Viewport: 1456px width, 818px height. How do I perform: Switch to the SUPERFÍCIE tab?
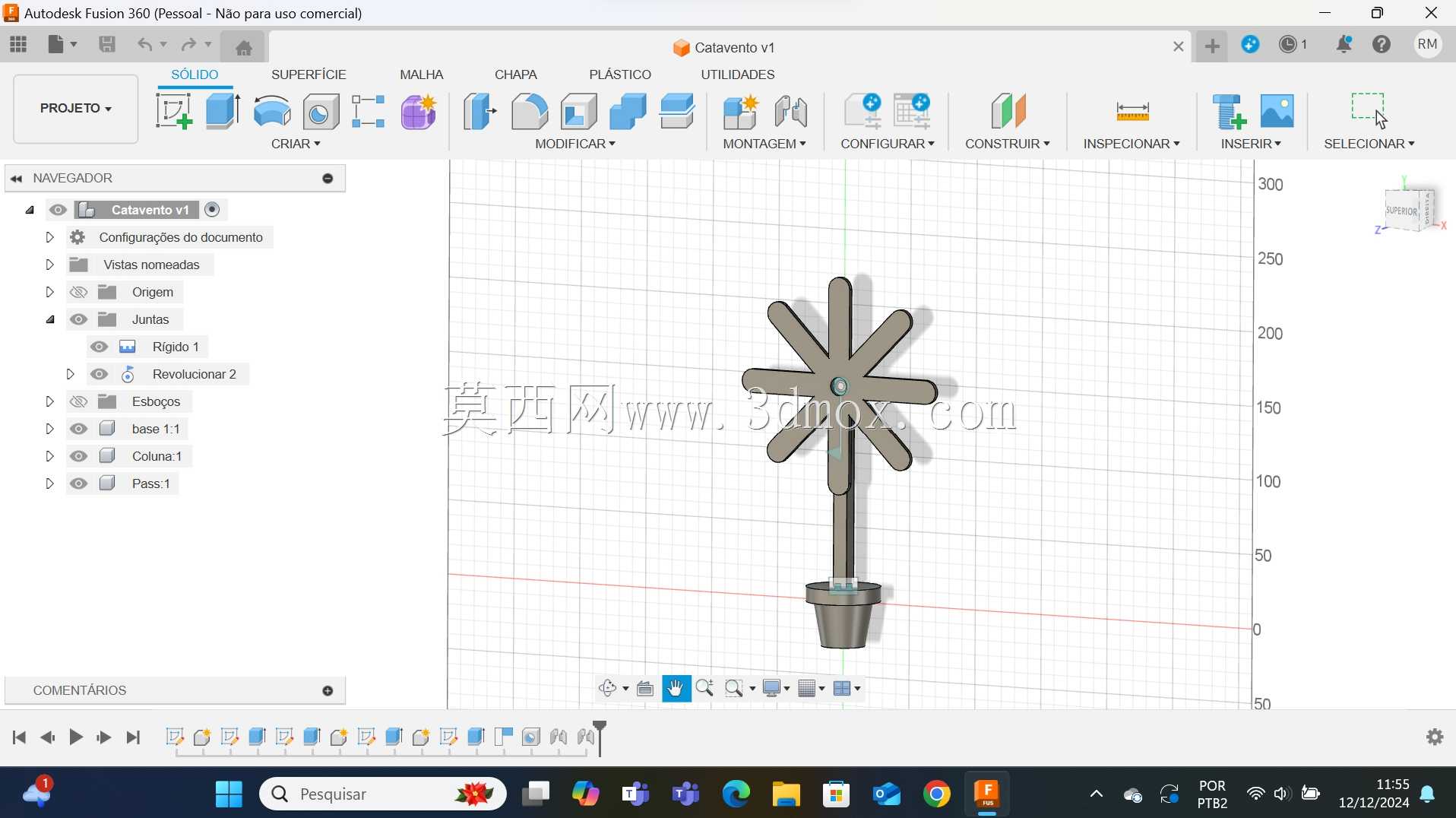click(x=309, y=75)
